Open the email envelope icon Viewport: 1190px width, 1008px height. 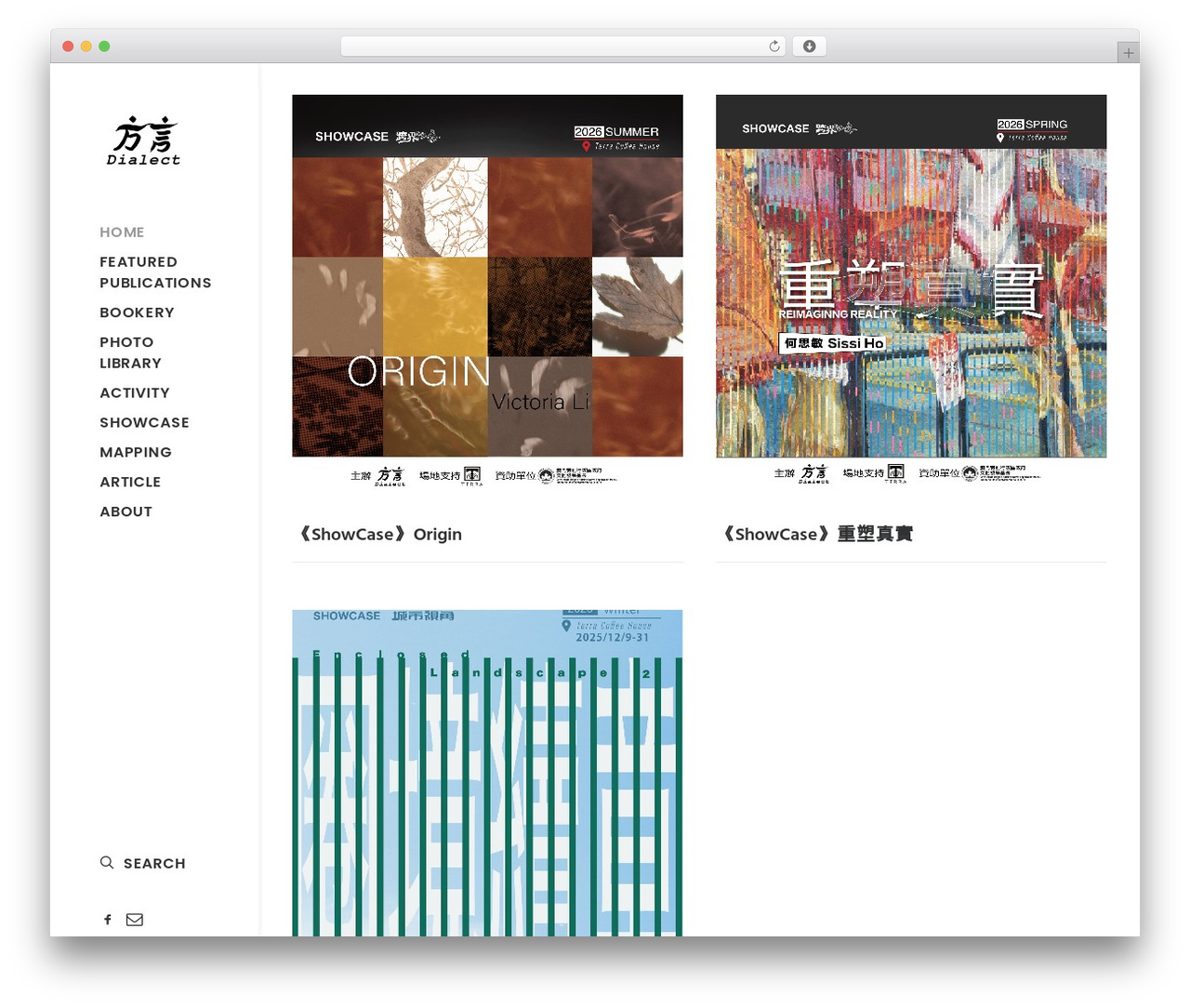(x=135, y=920)
